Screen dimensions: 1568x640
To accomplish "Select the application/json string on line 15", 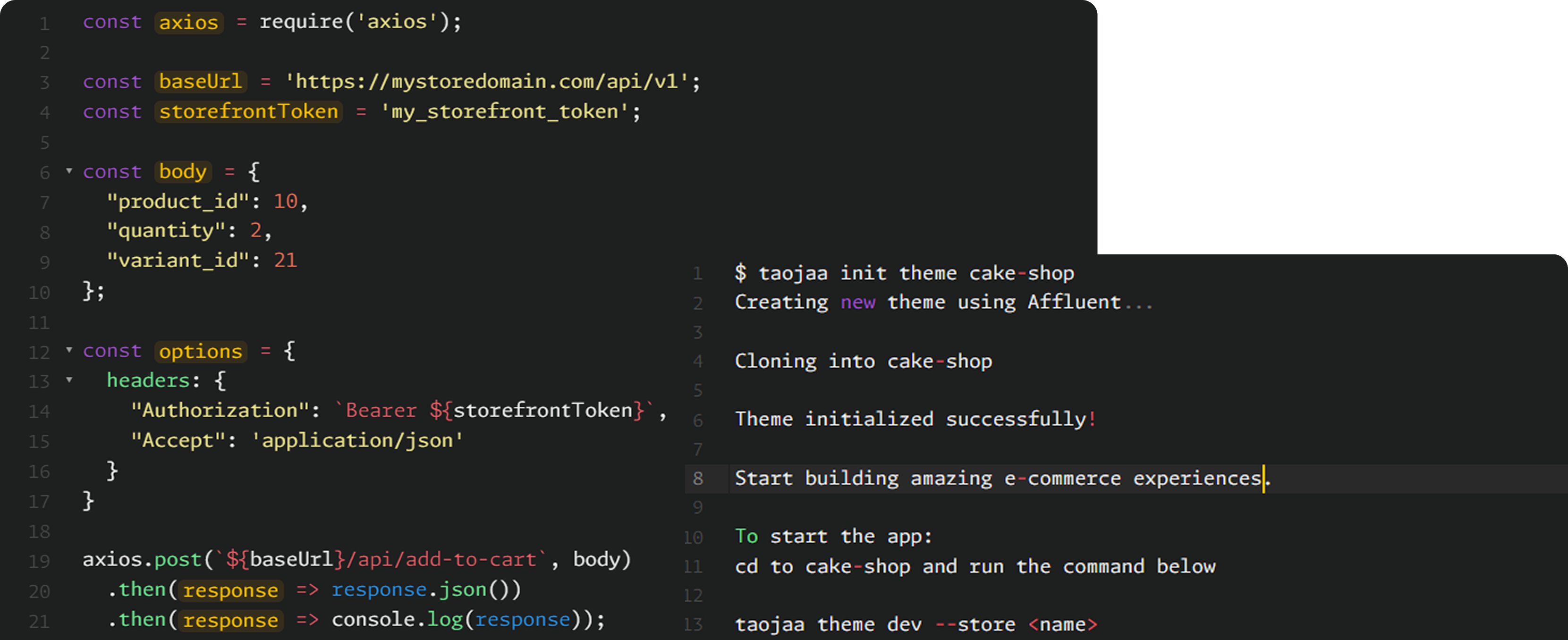I will pyautogui.click(x=360, y=440).
